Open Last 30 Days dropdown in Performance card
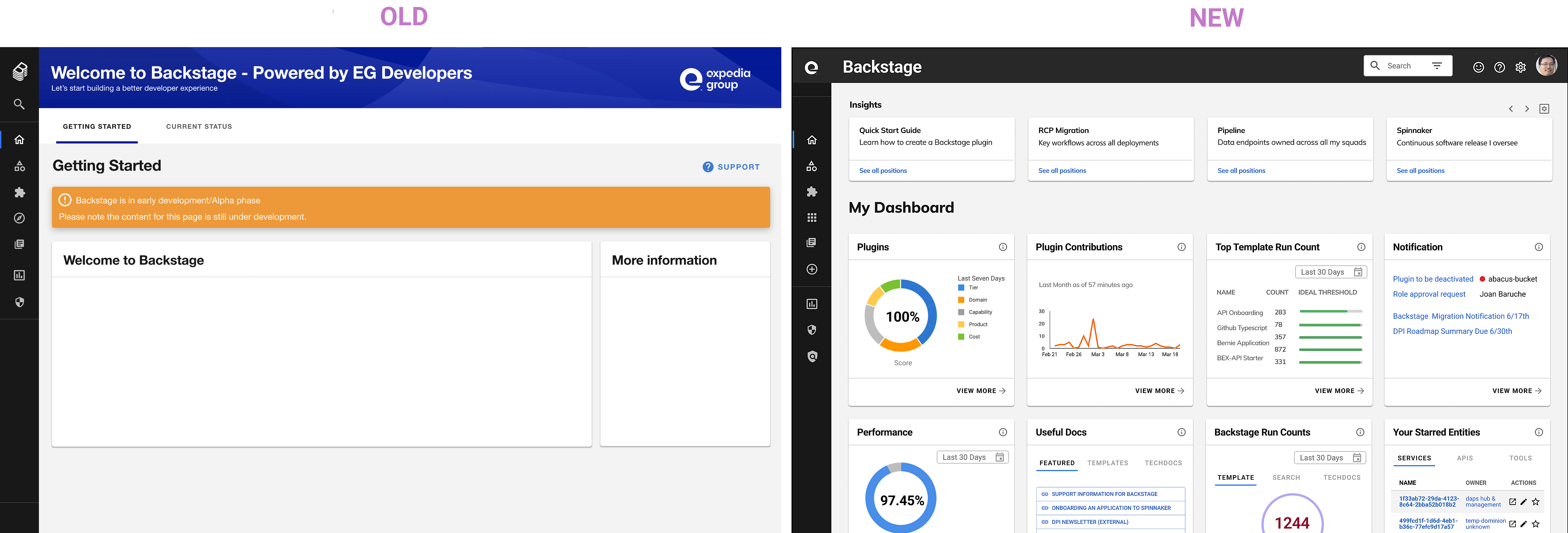This screenshot has width=1568, height=533. [x=973, y=457]
